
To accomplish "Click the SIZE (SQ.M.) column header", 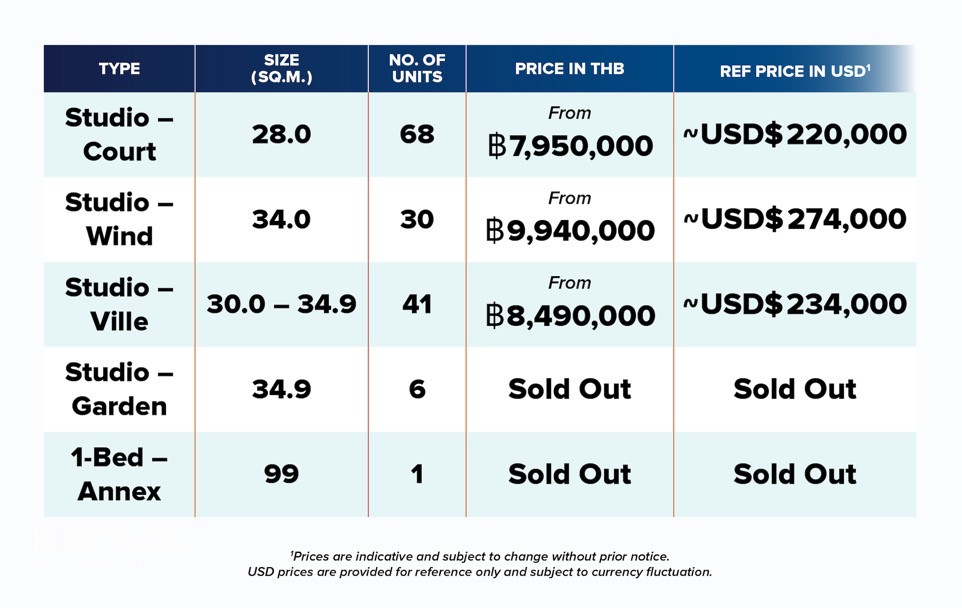I will pos(282,69).
